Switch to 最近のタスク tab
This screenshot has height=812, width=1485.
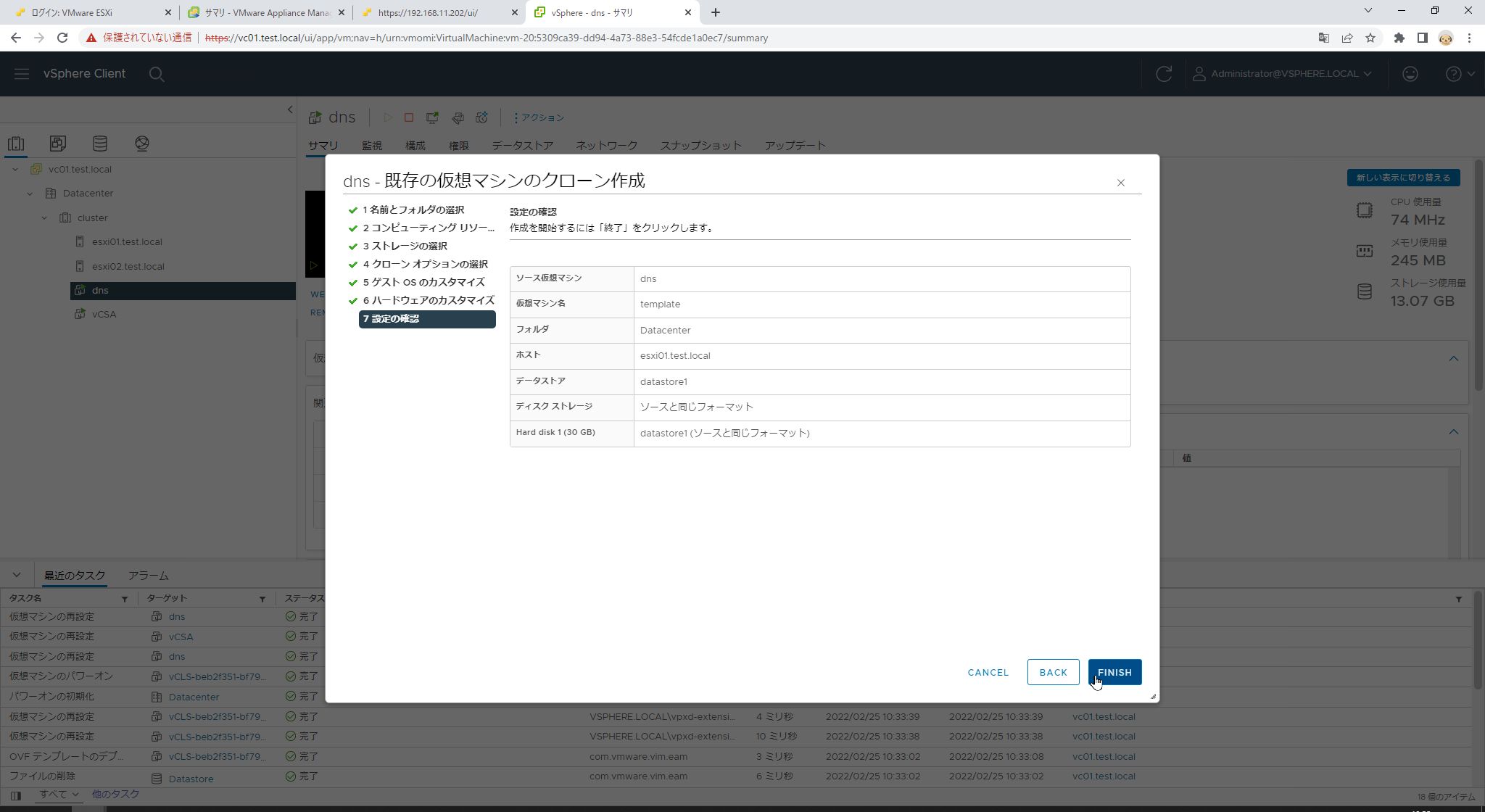coord(75,576)
